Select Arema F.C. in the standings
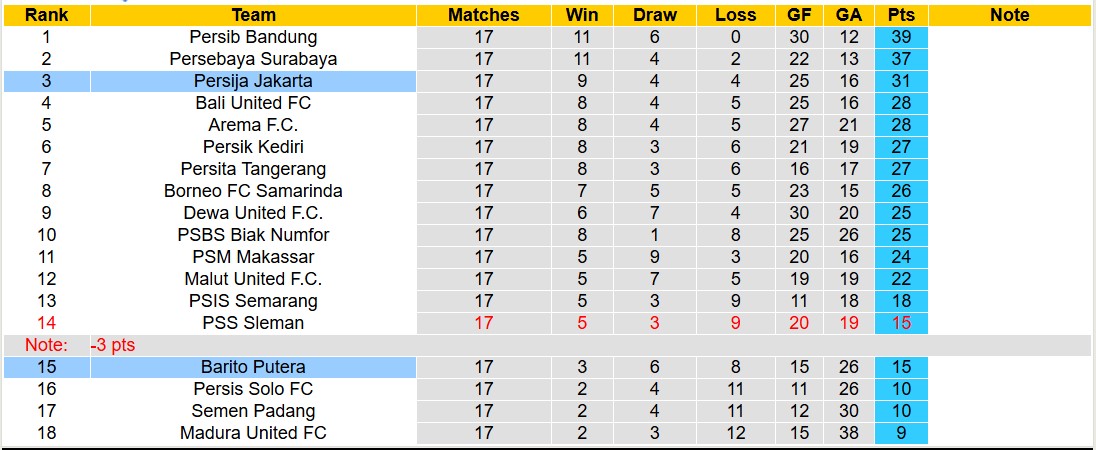Screen dimensions: 1096x450 (253, 125)
